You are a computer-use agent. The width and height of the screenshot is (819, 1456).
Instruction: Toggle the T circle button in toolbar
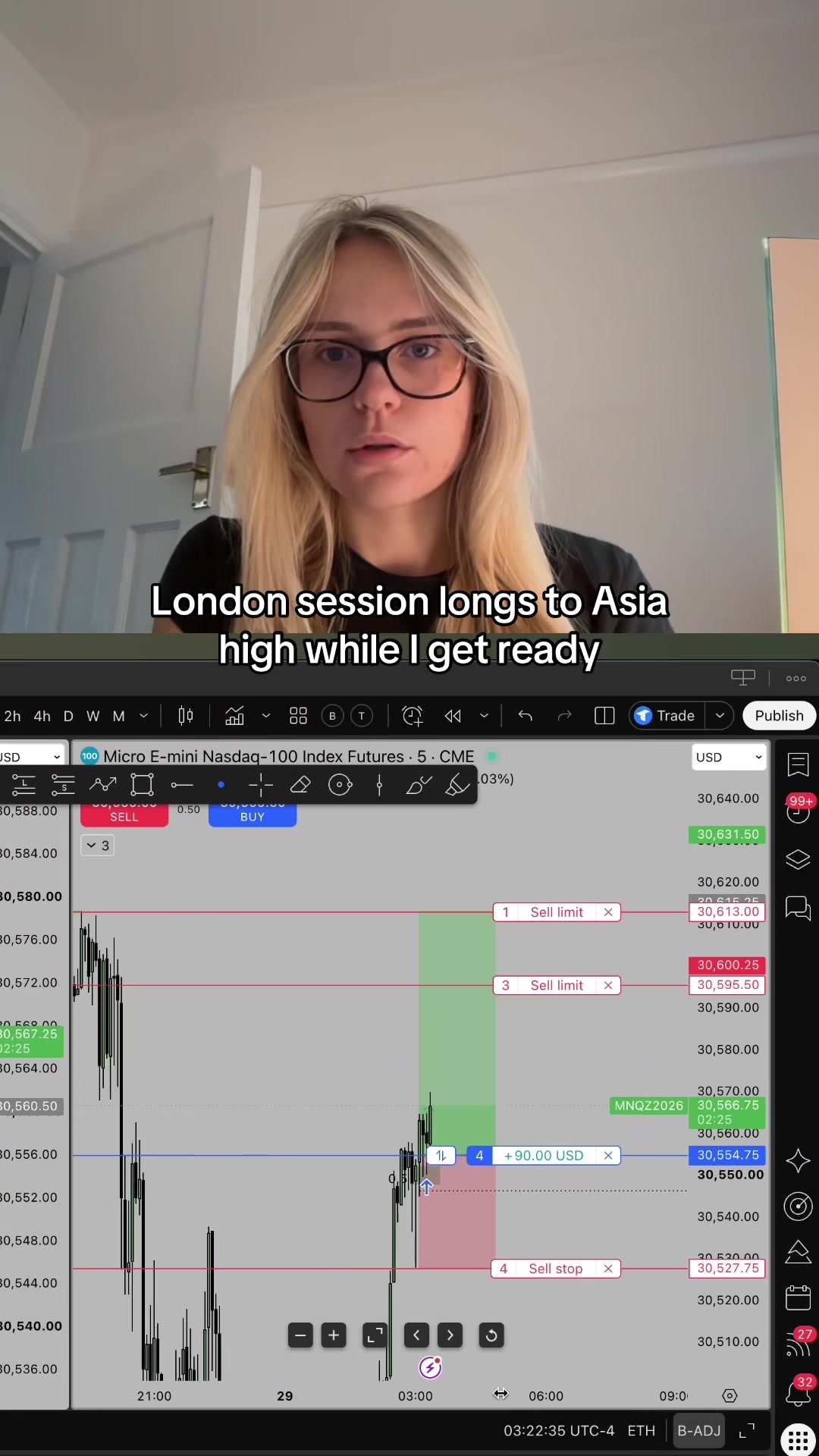click(362, 716)
